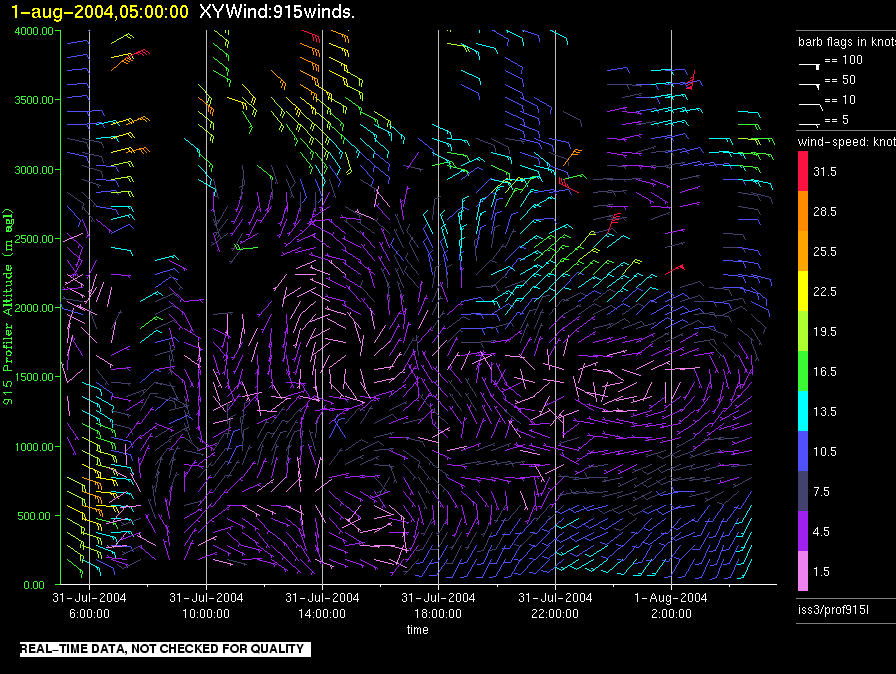The width and height of the screenshot is (896, 674).
Task: Click the 500.00 altitude axis label
Action: click(34, 516)
